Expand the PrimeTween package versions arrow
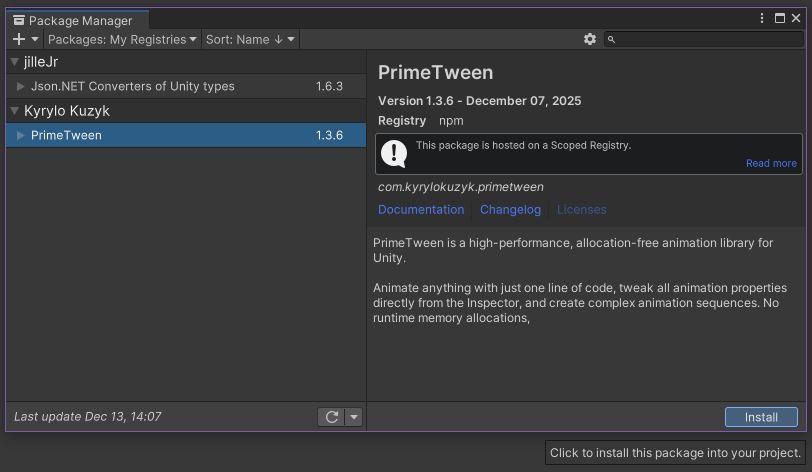 tap(21, 135)
